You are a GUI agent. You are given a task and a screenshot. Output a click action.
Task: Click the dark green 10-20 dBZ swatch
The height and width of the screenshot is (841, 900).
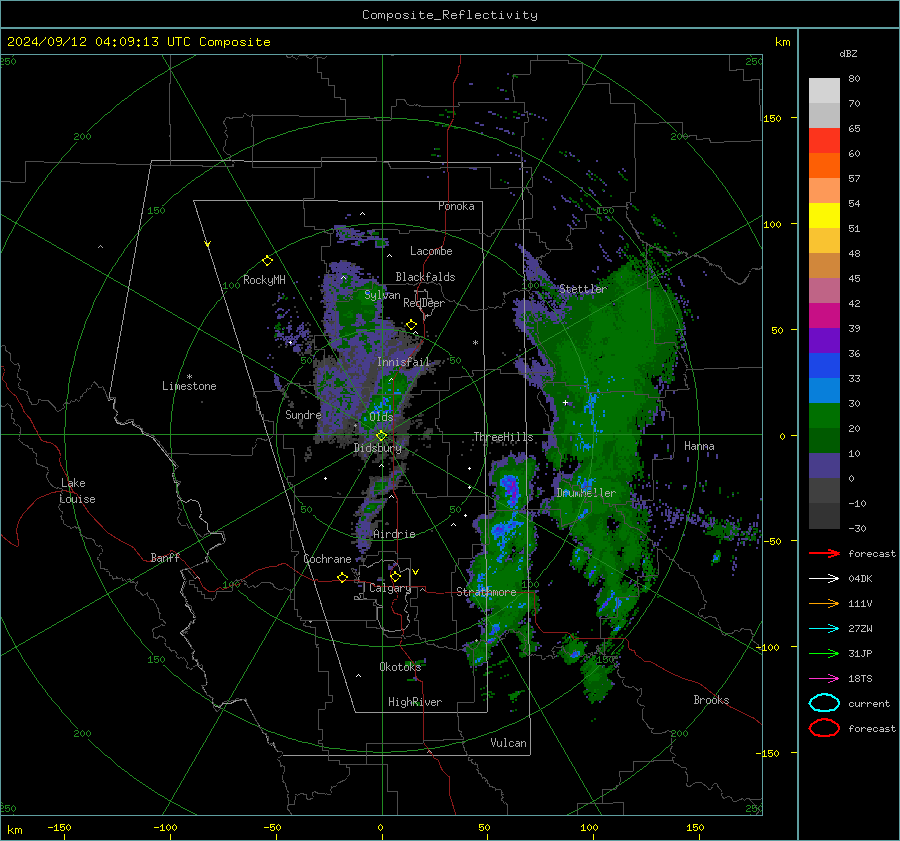pos(824,441)
